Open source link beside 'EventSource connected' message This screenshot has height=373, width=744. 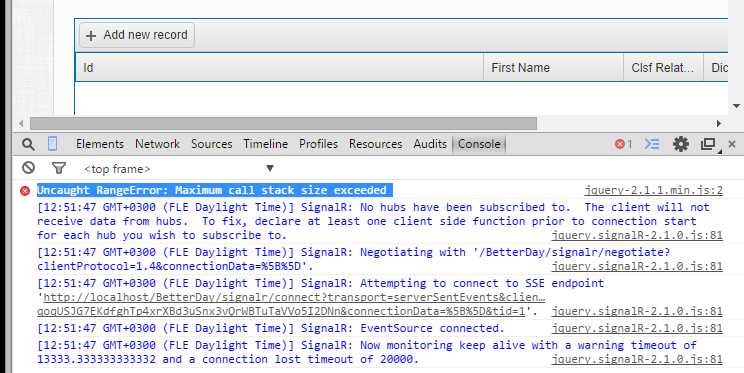tap(637, 328)
